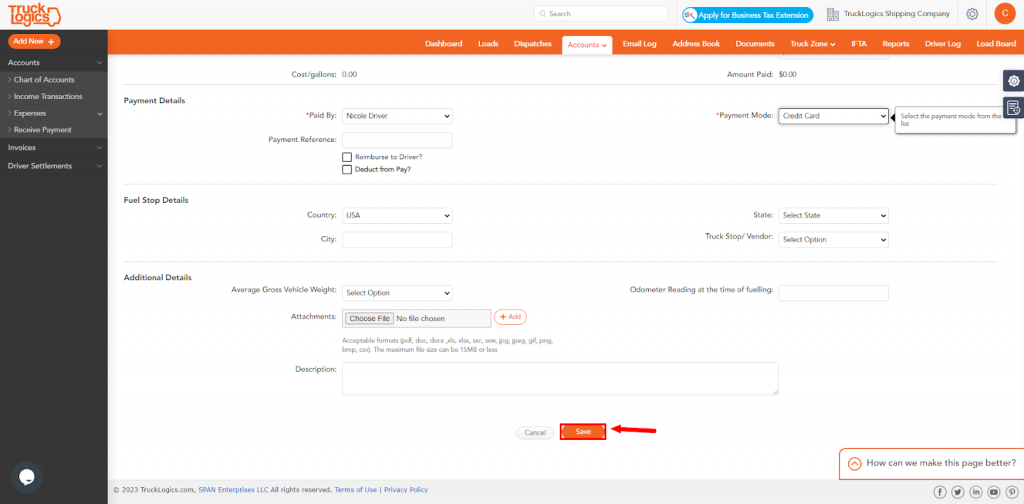This screenshot has height=504, width=1024.
Task: Open right-side notes panel icon
Action: (1014, 108)
